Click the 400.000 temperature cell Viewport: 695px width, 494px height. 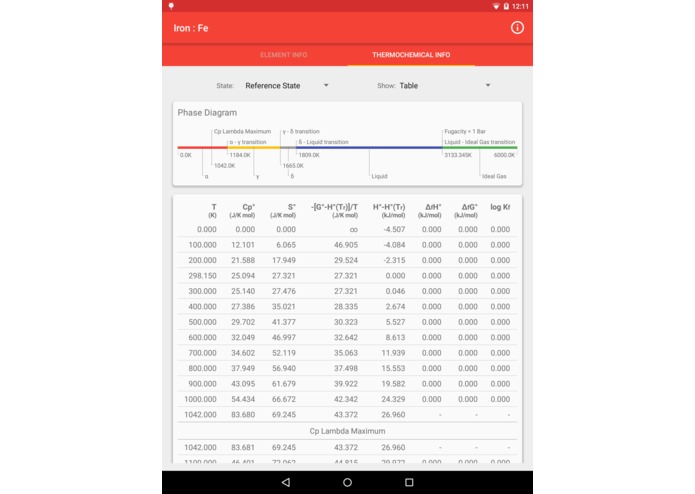203,307
